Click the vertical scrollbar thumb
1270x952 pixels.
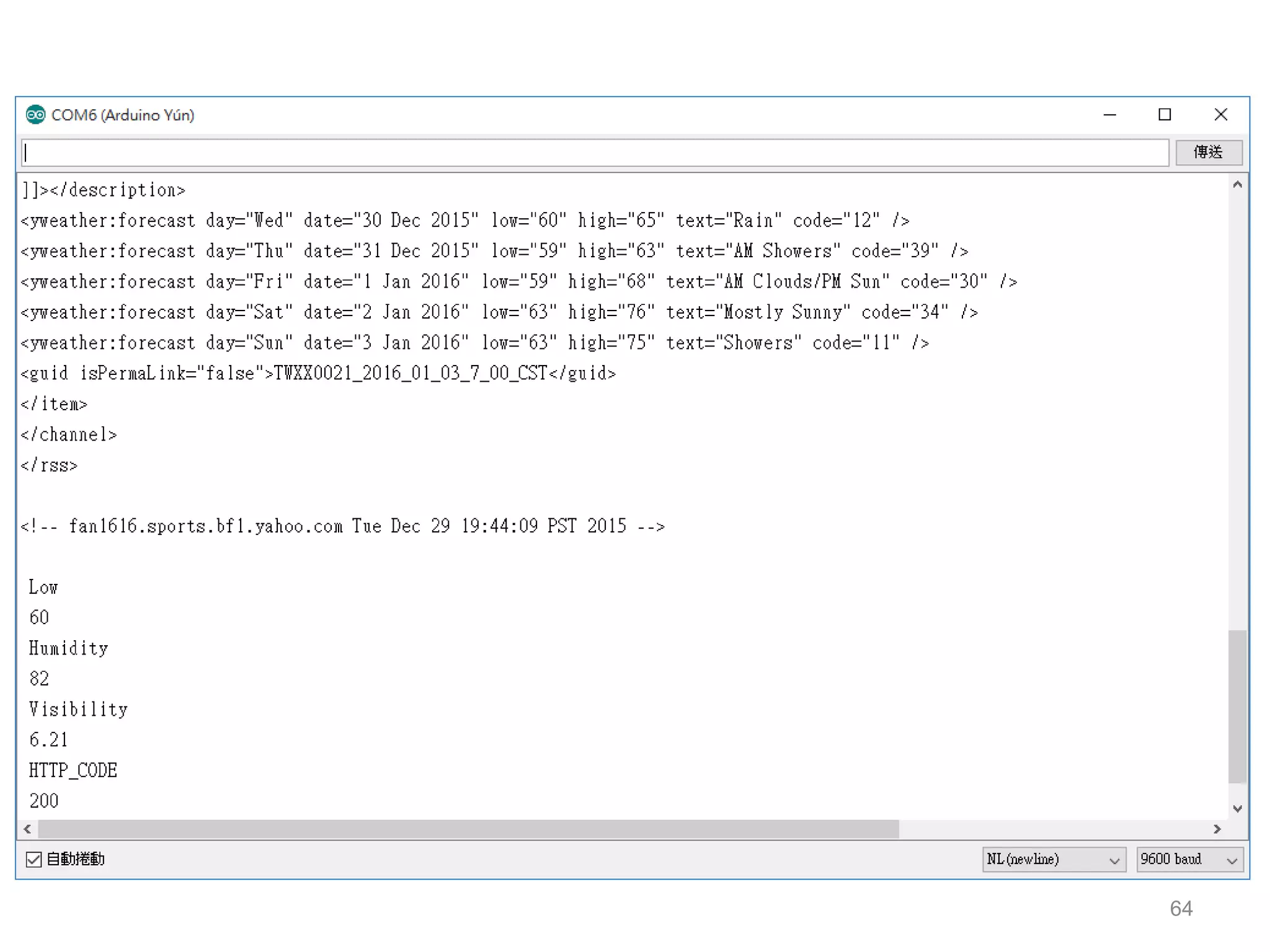click(1237, 707)
